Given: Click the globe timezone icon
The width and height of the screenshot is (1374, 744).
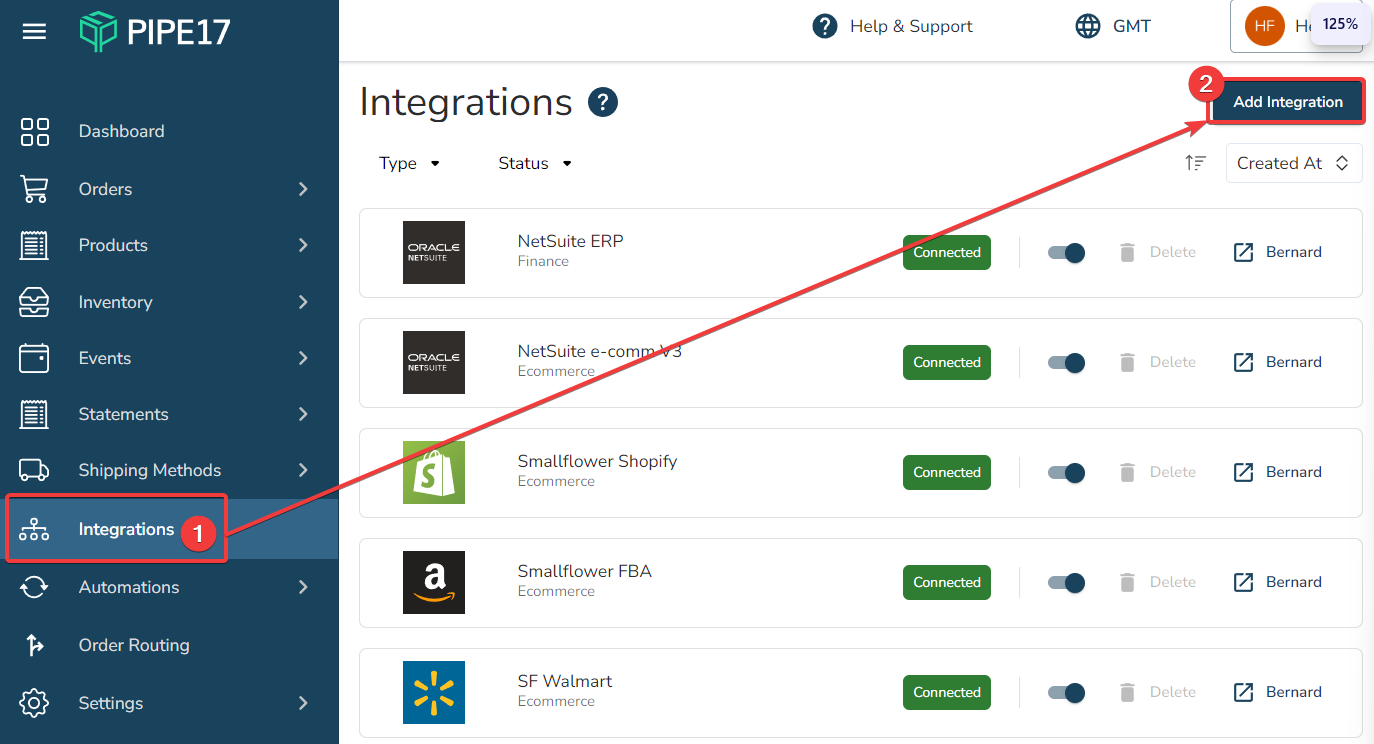Looking at the screenshot, I should point(1088,26).
